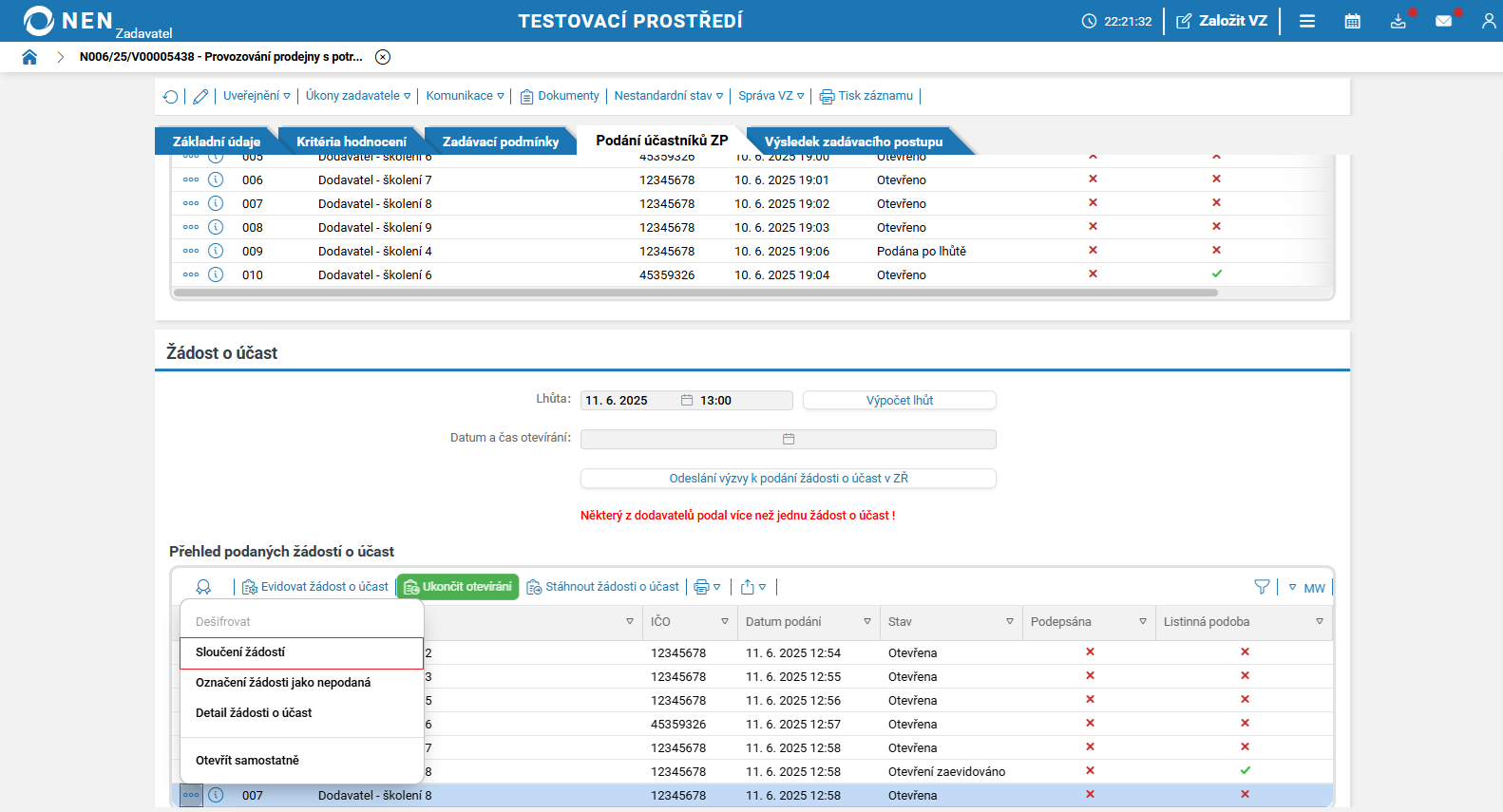
Task: Switch to the Kritéria hodnocení tab
Action: tap(352, 142)
